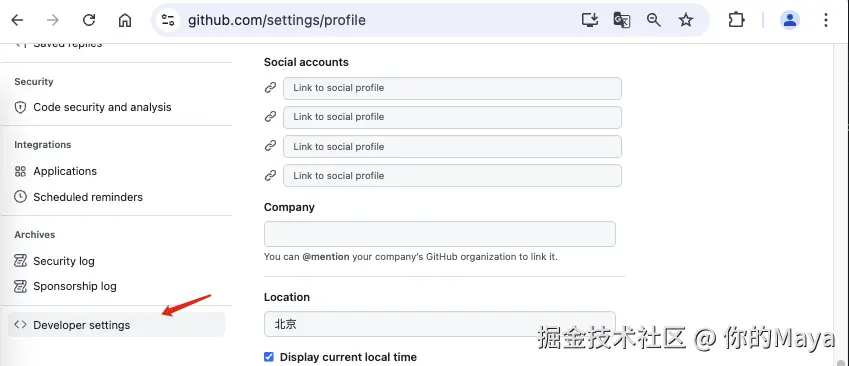Open the browser extensions puzzle icon
This screenshot has height=366, width=849.
tap(736, 21)
